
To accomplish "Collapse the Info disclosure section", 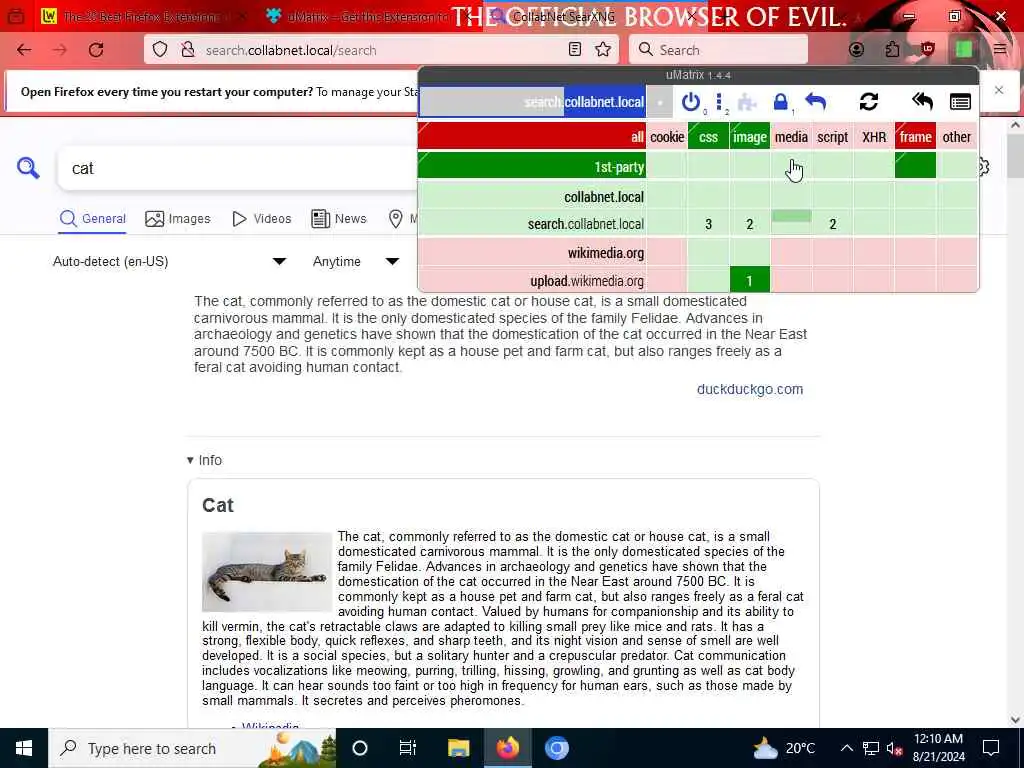I will [x=204, y=460].
